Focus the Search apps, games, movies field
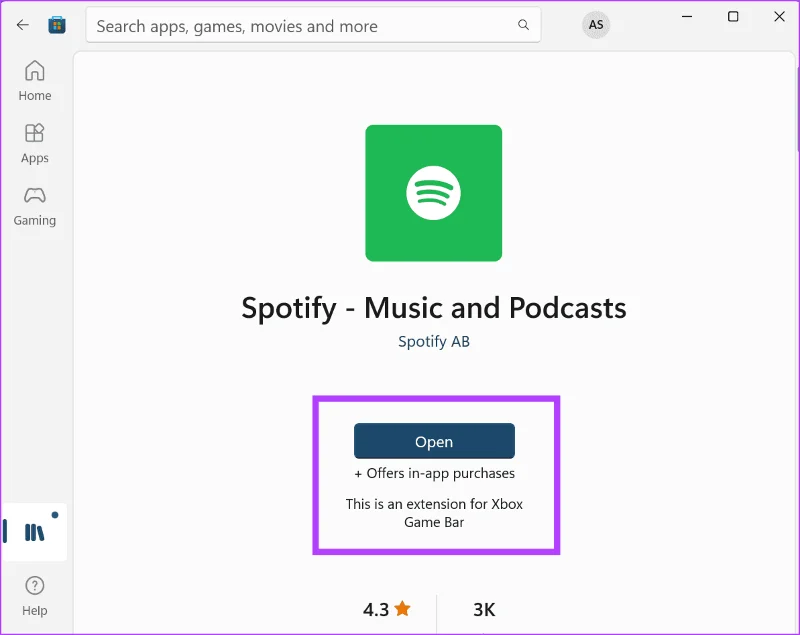The image size is (800, 635). (313, 24)
